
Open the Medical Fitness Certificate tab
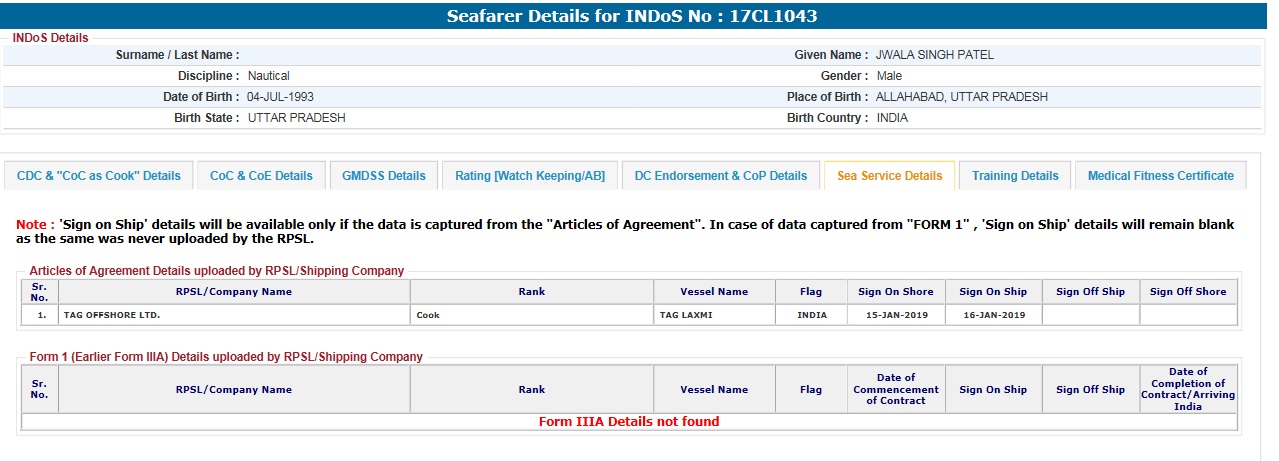(x=1160, y=176)
